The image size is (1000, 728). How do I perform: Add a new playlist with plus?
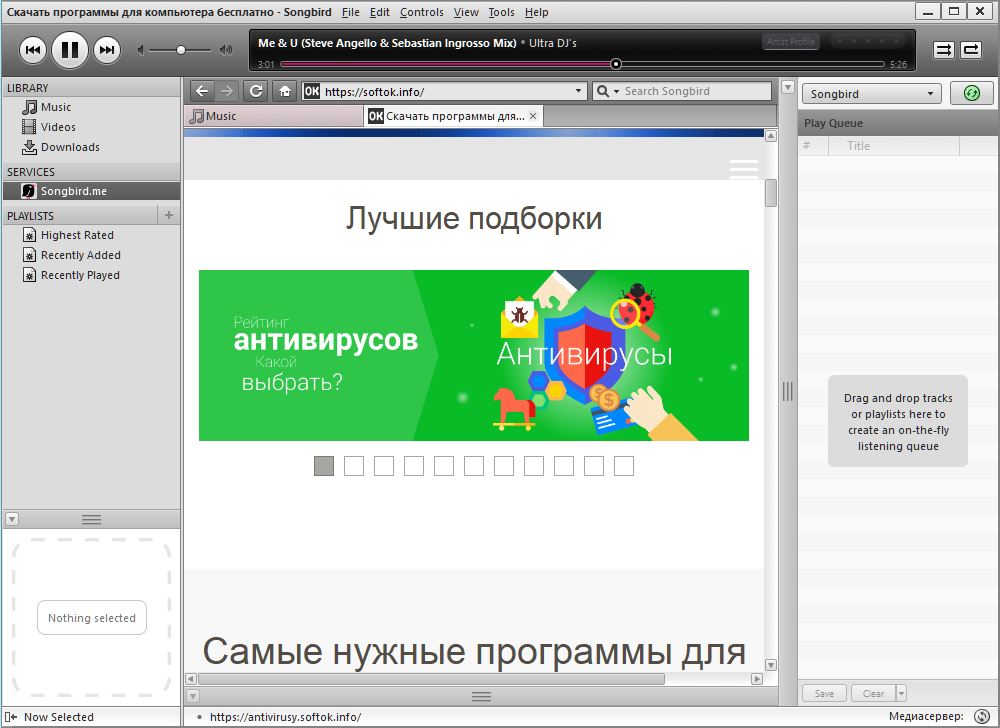(x=169, y=215)
